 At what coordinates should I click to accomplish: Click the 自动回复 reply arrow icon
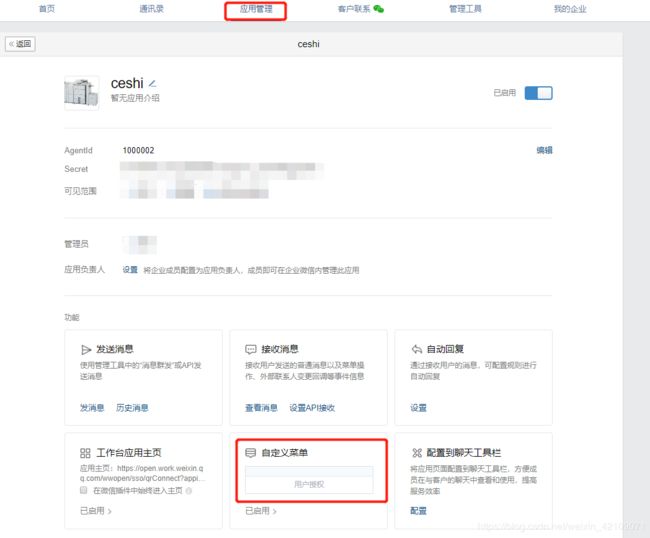tap(417, 349)
